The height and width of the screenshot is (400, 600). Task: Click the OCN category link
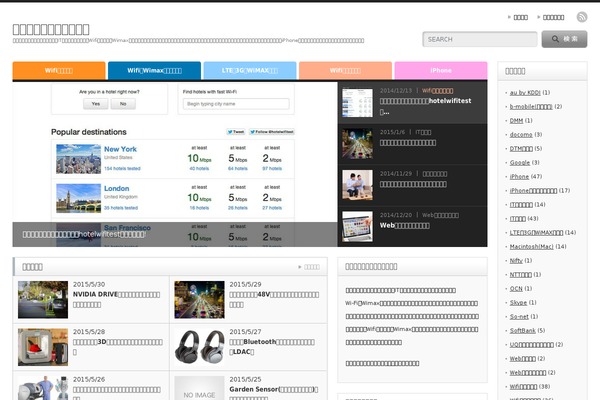516,289
